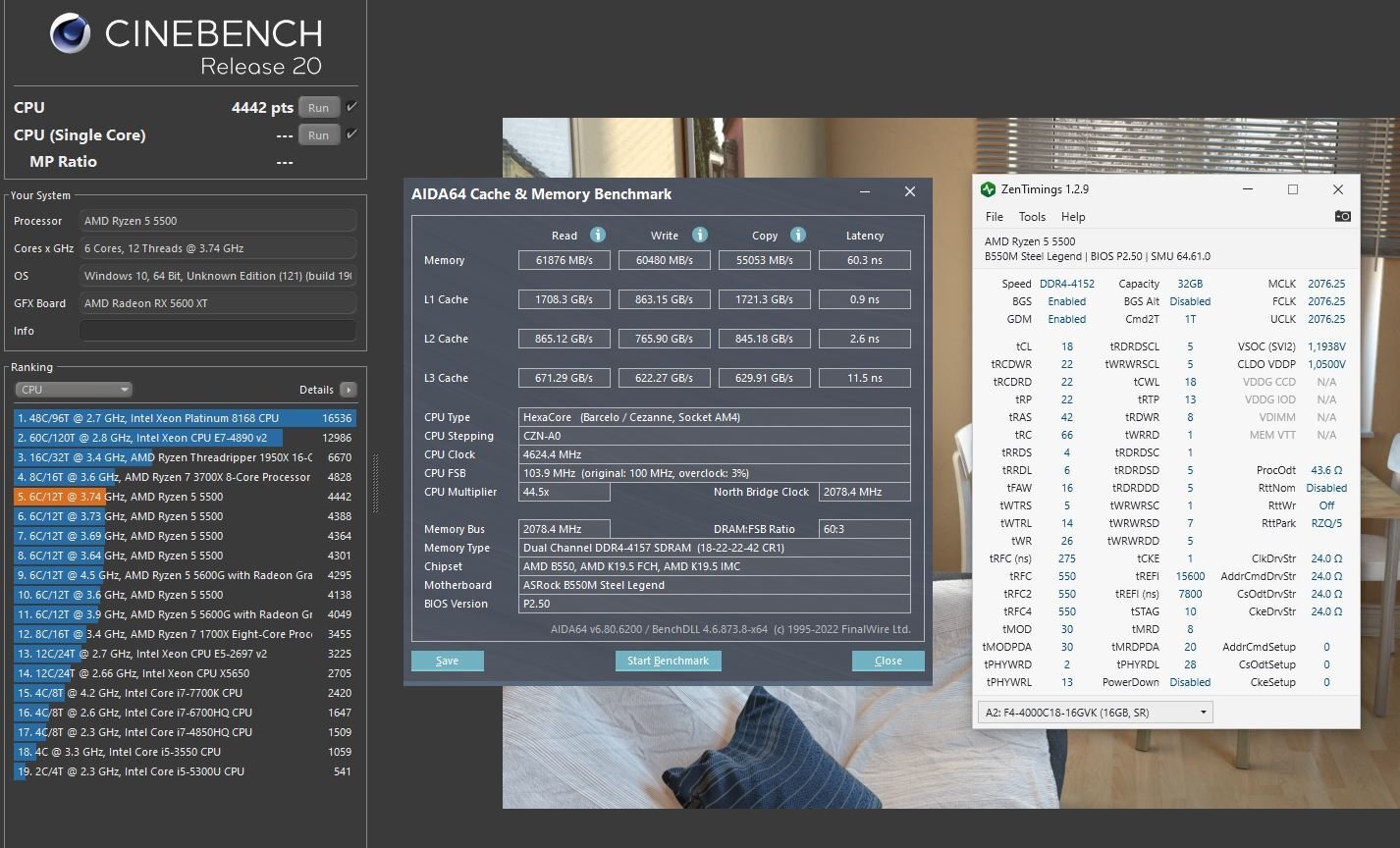Click the Cinebench logo sphere icon

(x=71, y=35)
